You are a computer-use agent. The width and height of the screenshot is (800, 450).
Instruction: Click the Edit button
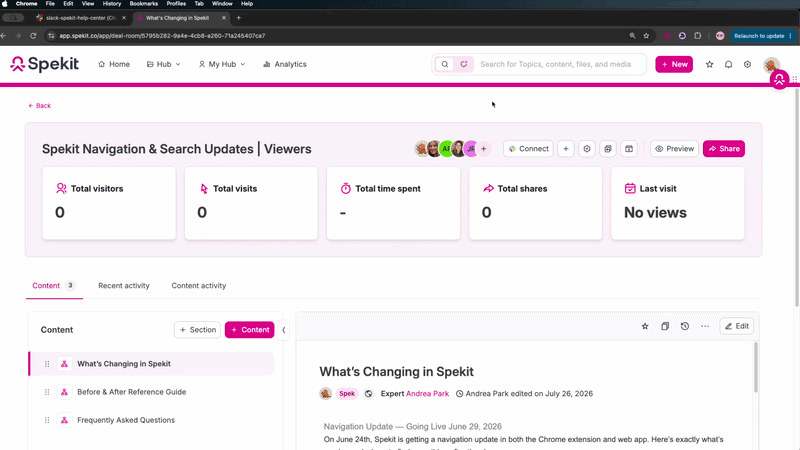pyautogui.click(x=737, y=326)
